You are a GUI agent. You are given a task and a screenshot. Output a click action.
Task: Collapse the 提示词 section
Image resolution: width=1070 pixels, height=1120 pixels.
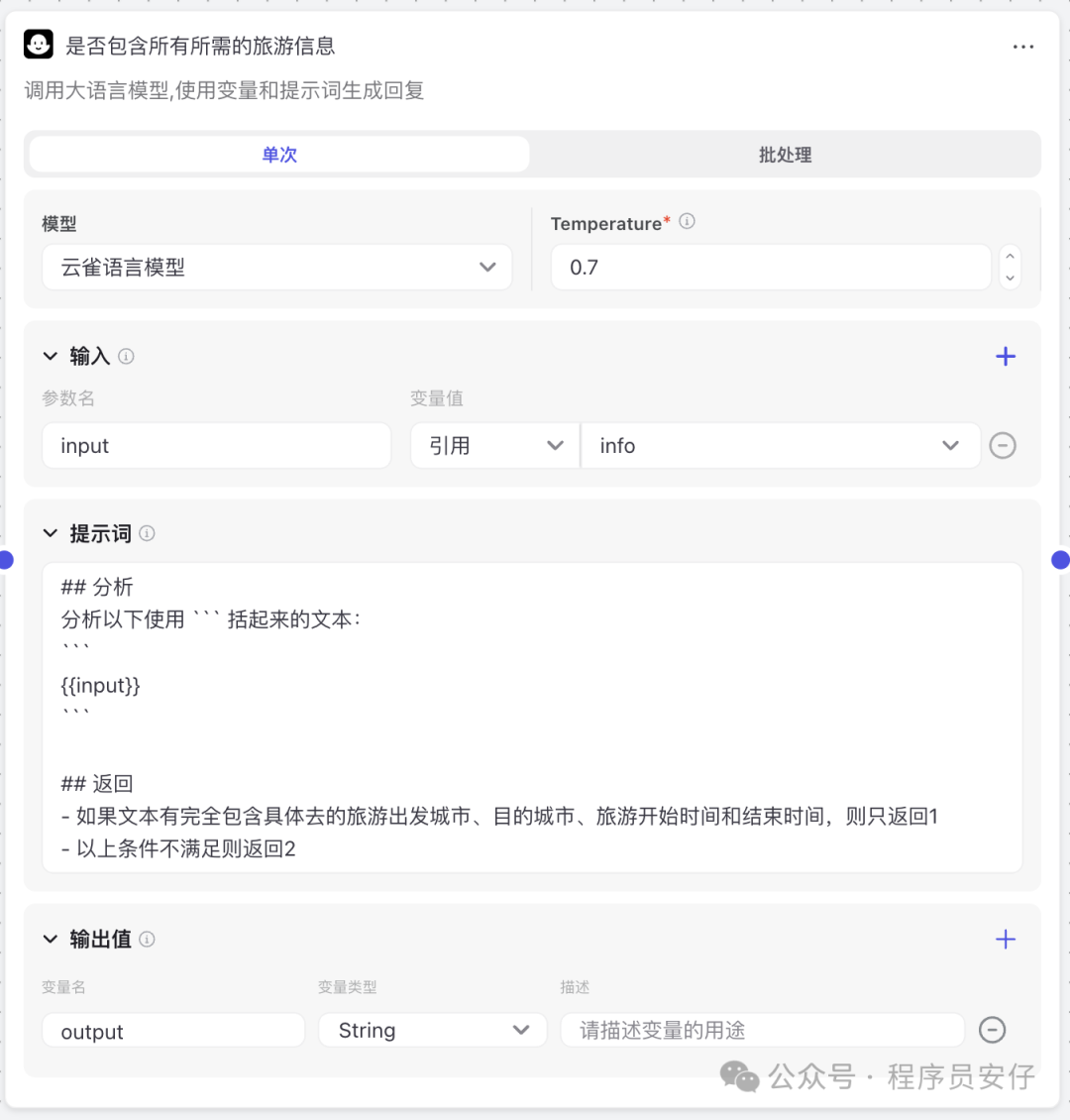[x=50, y=533]
